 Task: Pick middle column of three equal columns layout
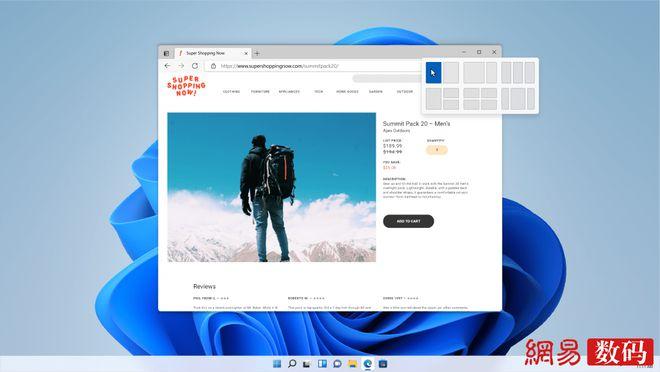point(518,73)
